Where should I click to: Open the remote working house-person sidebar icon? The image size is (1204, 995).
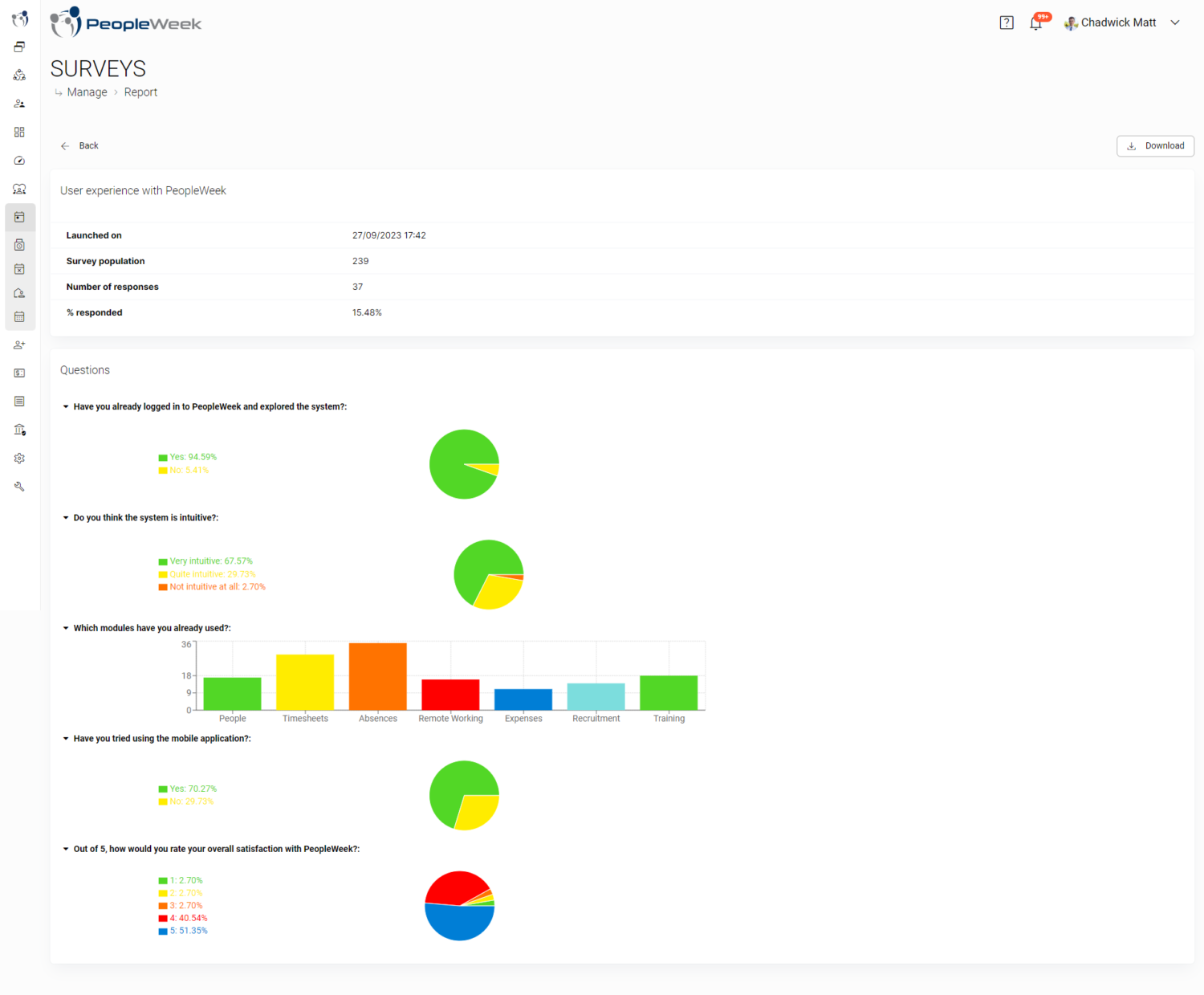coord(19,293)
